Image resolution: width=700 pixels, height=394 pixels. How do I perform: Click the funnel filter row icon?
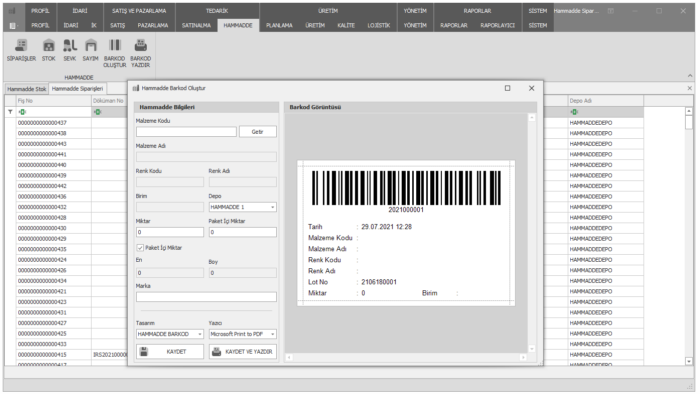[10, 112]
